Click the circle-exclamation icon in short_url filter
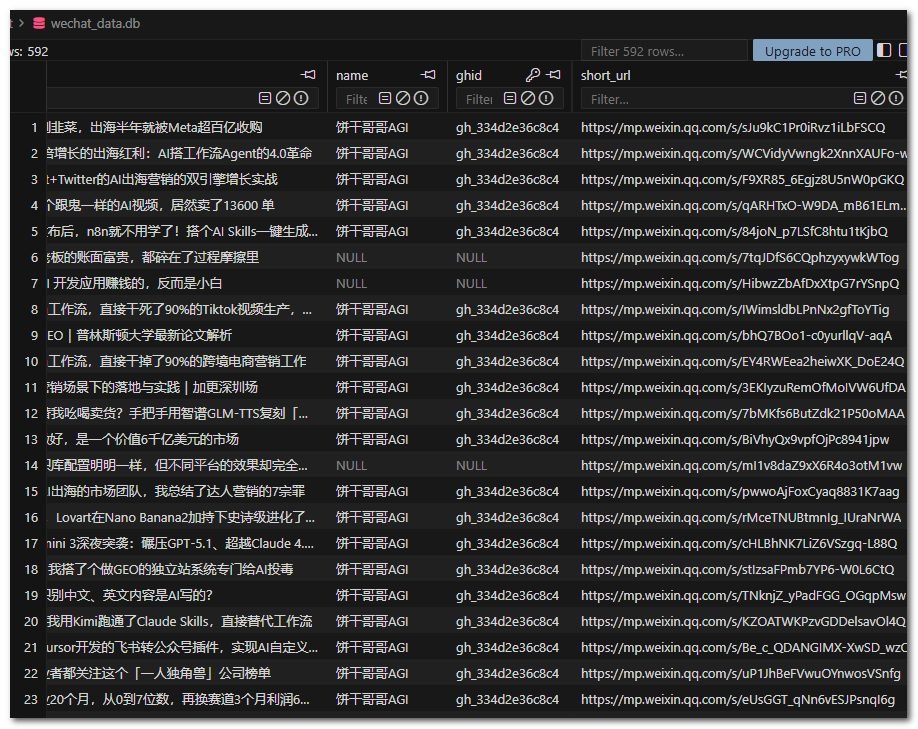The image size is (918, 729). (896, 98)
